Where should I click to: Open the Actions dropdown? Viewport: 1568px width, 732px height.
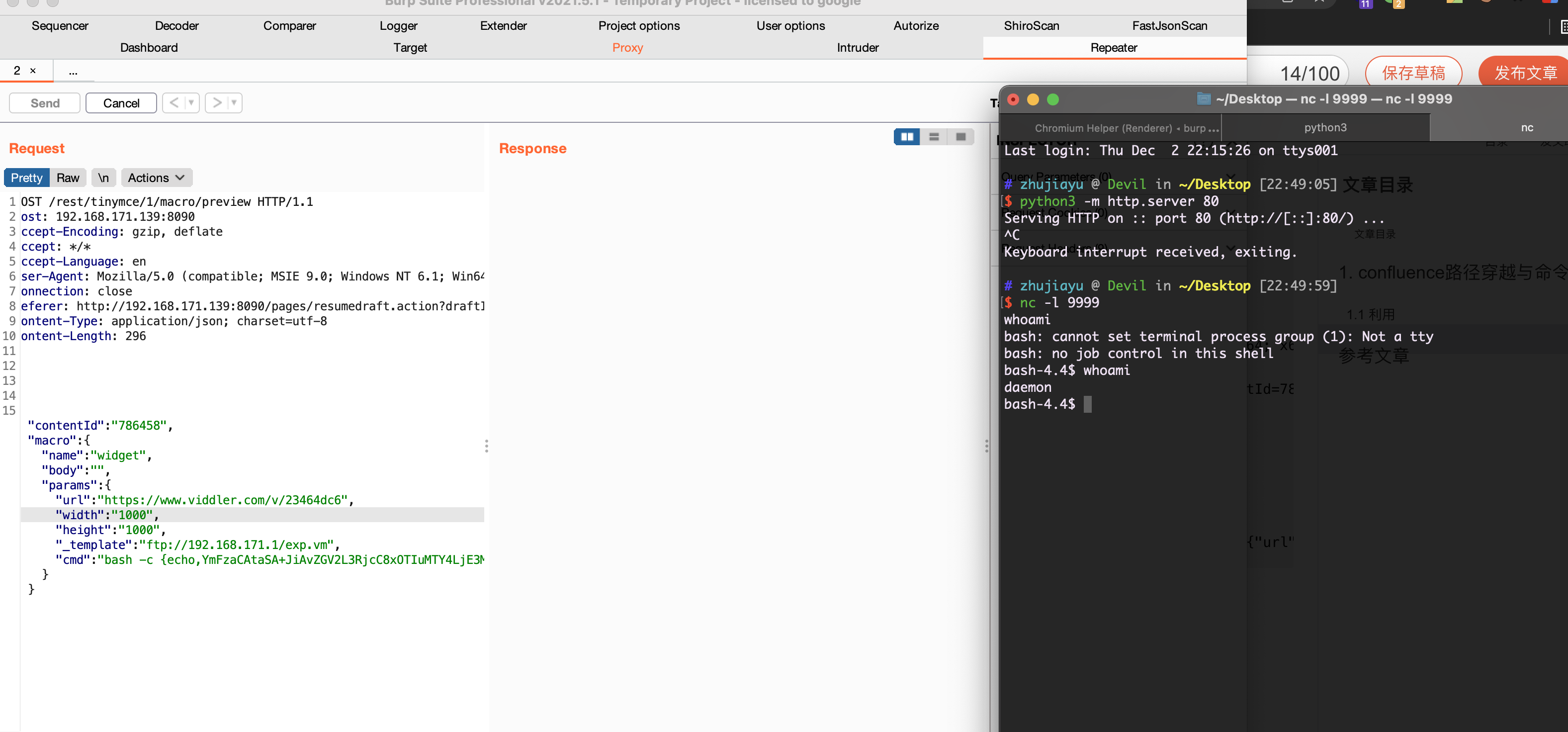coord(156,177)
